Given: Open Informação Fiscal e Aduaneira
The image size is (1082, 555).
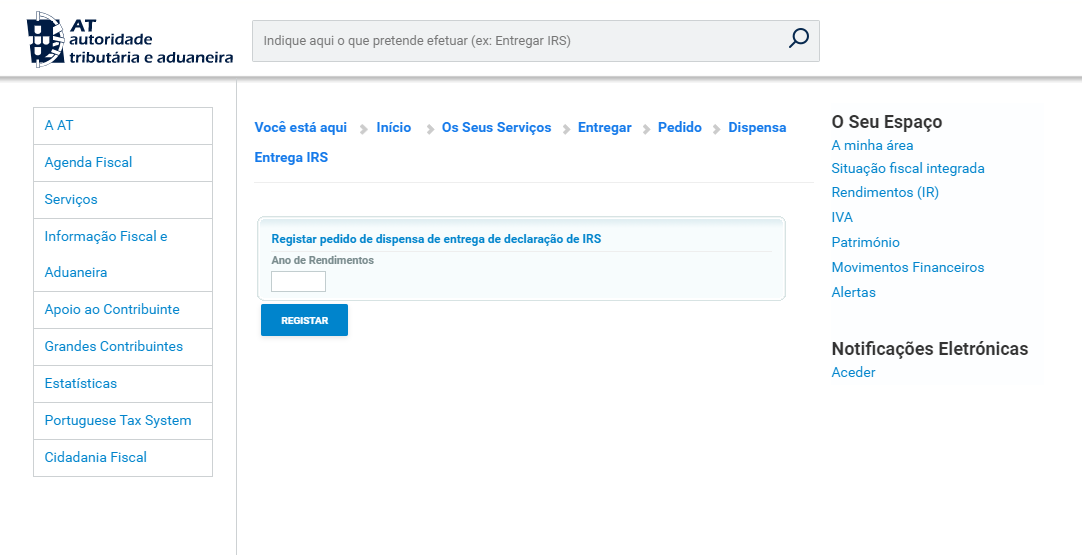Looking at the screenshot, I should tap(123, 255).
